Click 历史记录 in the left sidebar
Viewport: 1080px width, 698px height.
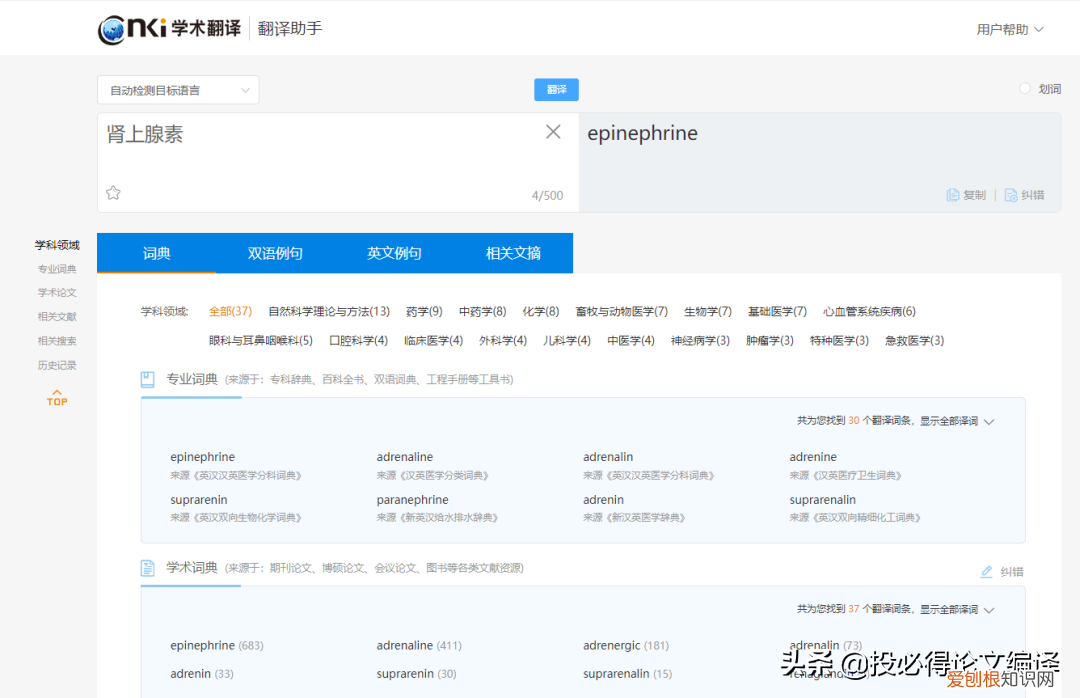(56, 365)
